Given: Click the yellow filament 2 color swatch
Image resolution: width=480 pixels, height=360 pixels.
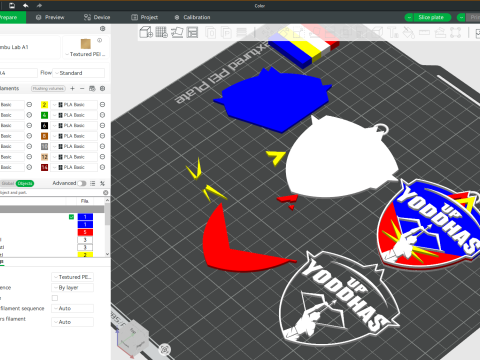Looking at the screenshot, I should coord(44,105).
